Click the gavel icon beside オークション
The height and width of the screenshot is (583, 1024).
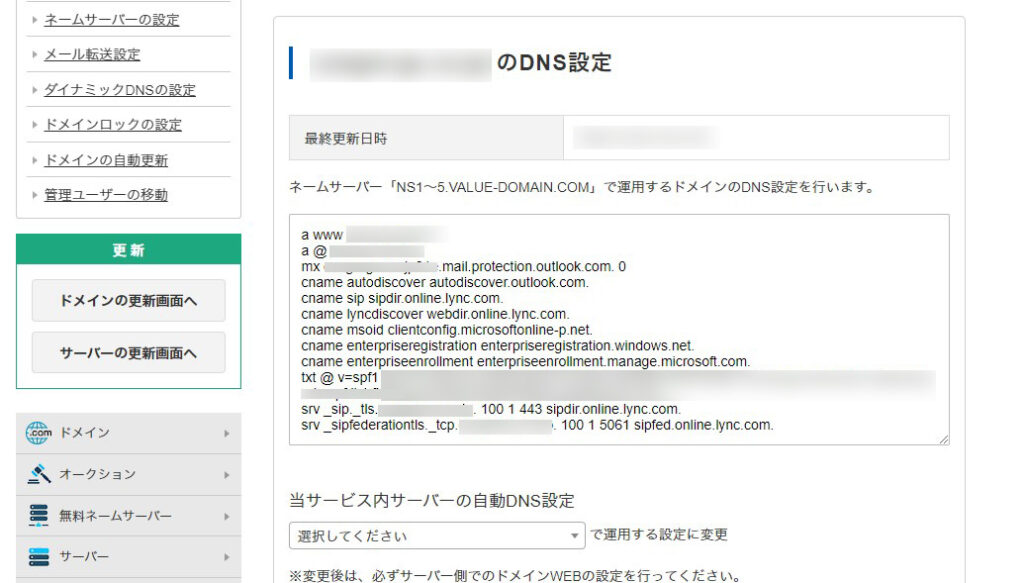(39, 475)
